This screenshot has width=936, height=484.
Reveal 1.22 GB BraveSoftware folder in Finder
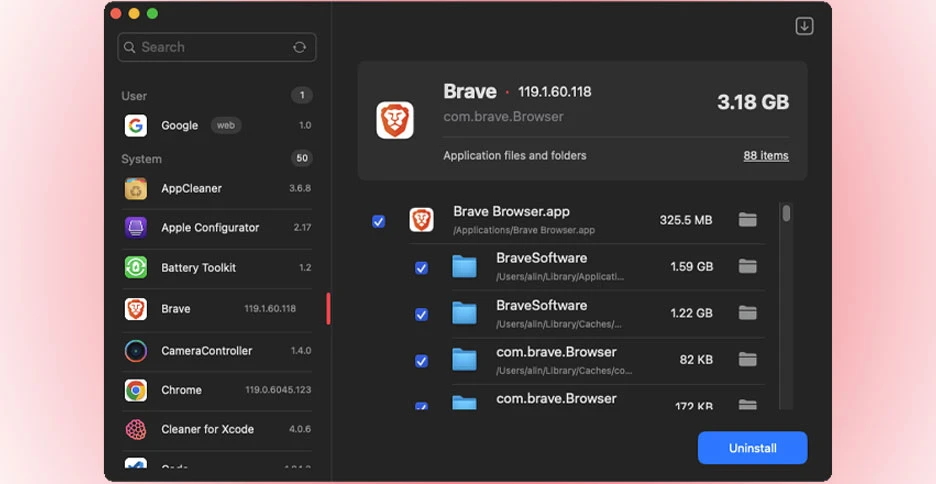747,313
